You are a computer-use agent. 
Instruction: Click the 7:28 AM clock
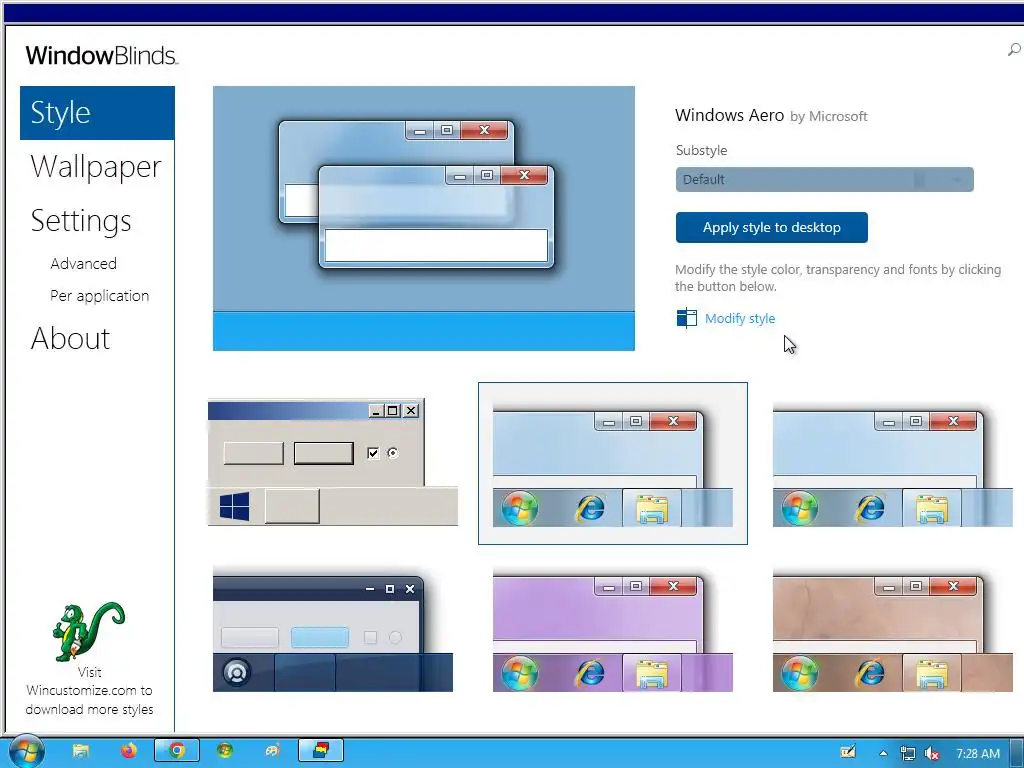978,753
